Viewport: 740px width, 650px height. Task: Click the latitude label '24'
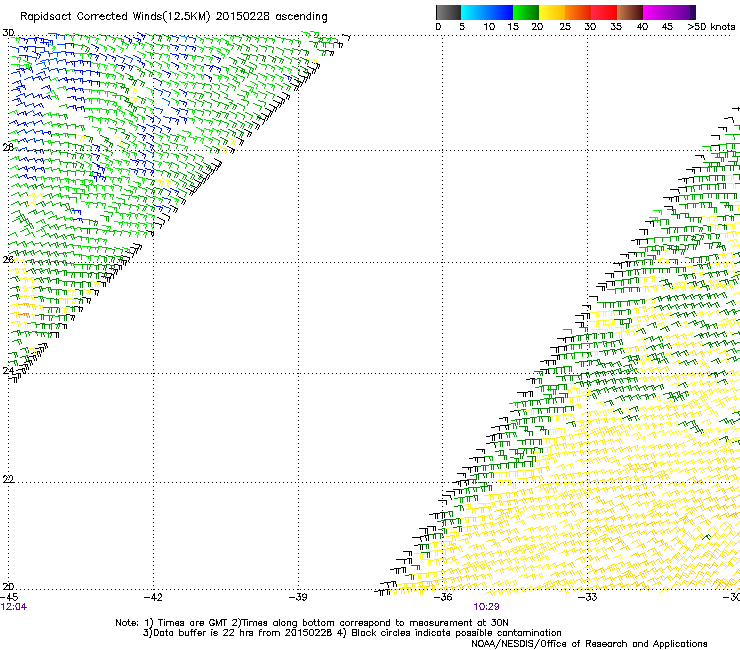(8, 371)
